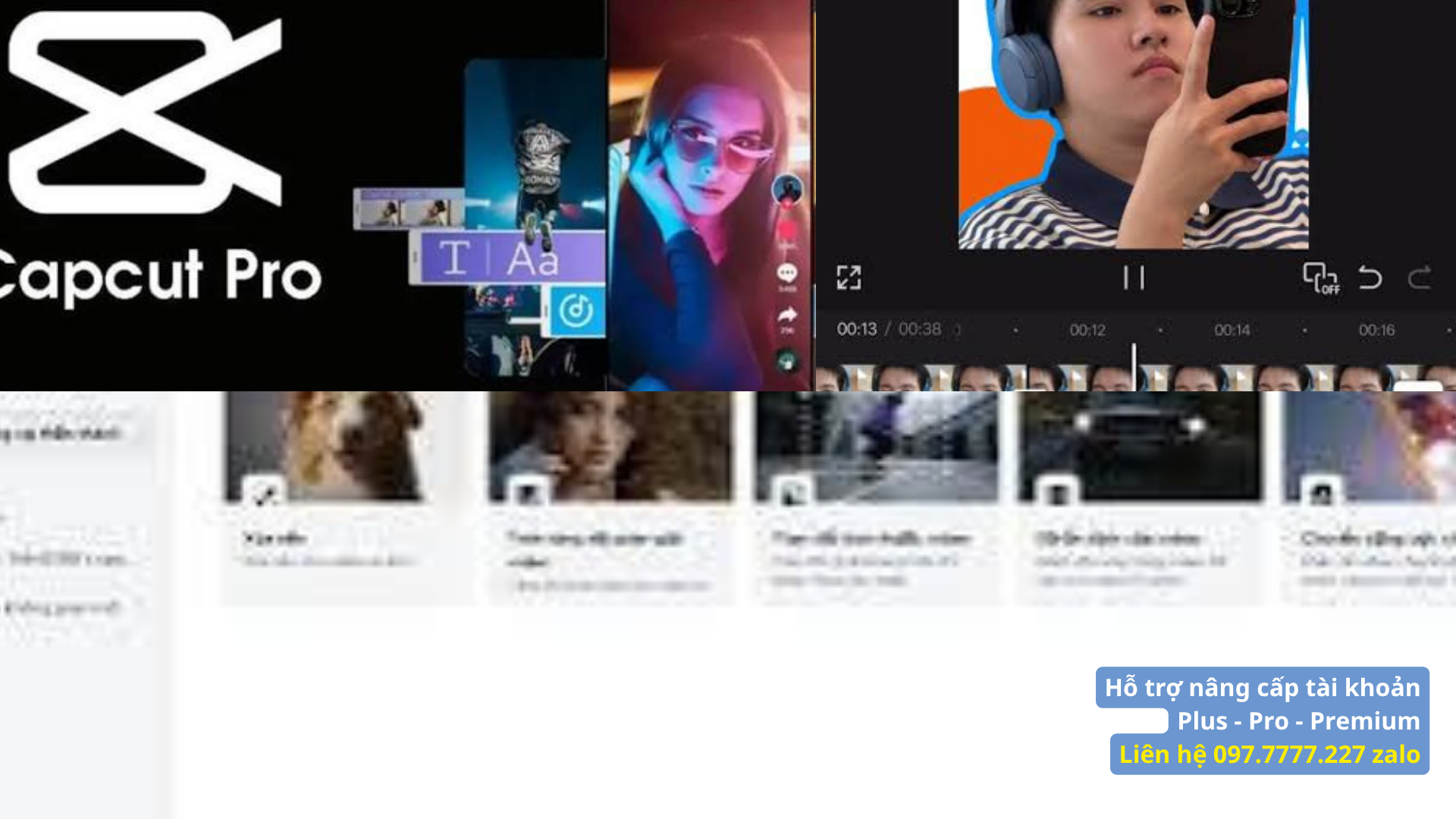Click the red heart like icon
This screenshot has height=819, width=1456.
pyautogui.click(x=787, y=231)
